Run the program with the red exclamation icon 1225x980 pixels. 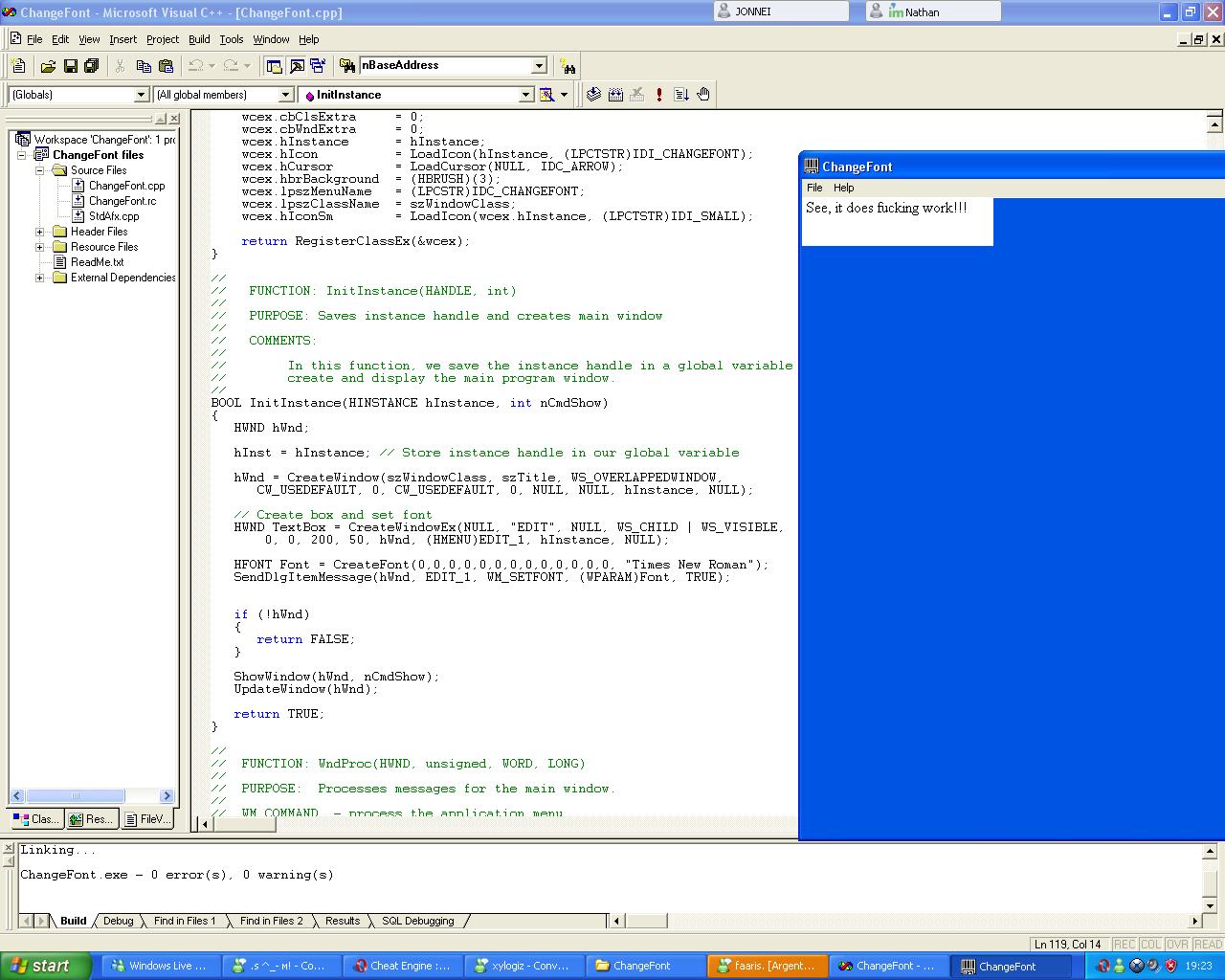coord(659,95)
